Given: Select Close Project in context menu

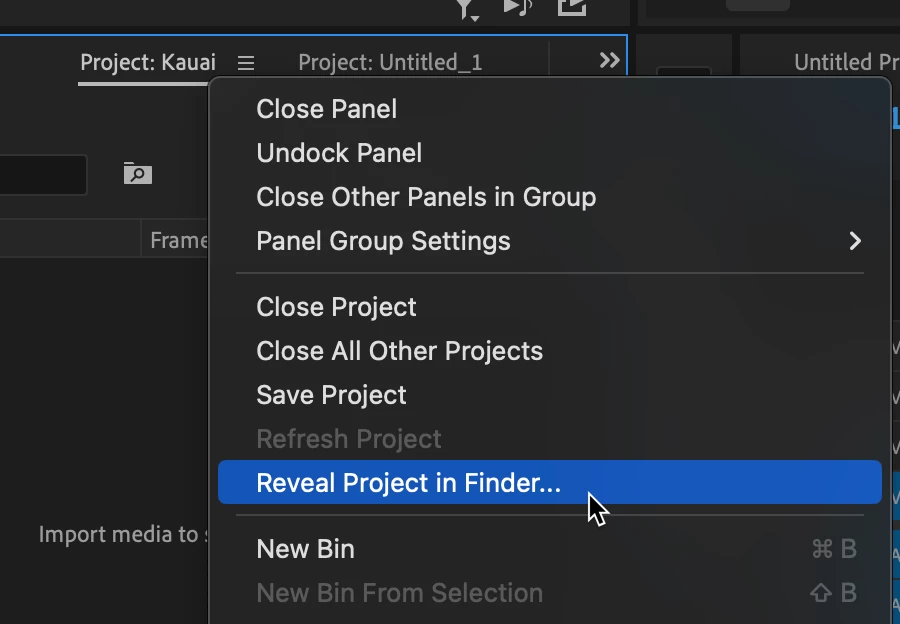Looking at the screenshot, I should [x=336, y=307].
